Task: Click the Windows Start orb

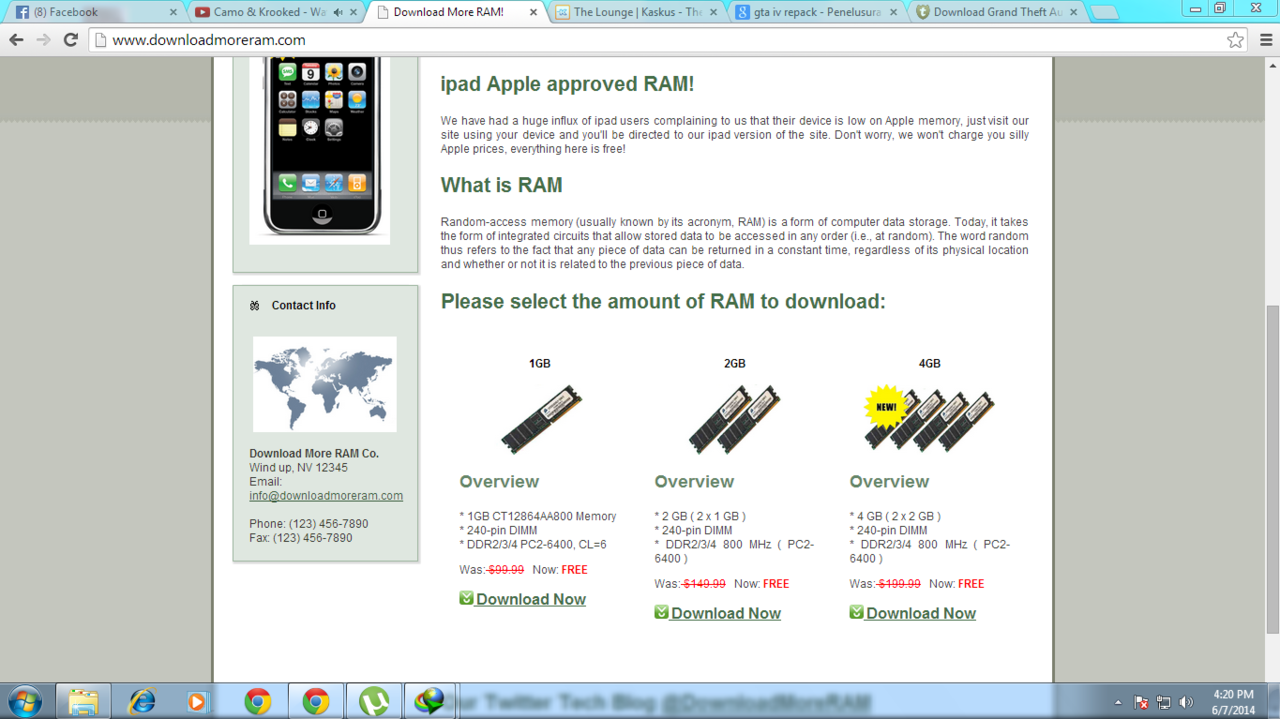Action: tap(26, 701)
